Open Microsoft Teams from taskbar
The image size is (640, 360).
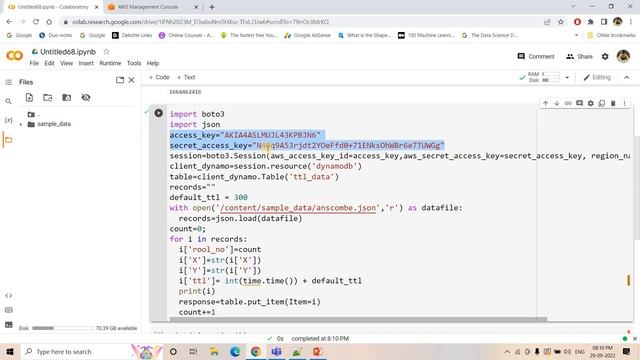pyautogui.click(x=276, y=351)
